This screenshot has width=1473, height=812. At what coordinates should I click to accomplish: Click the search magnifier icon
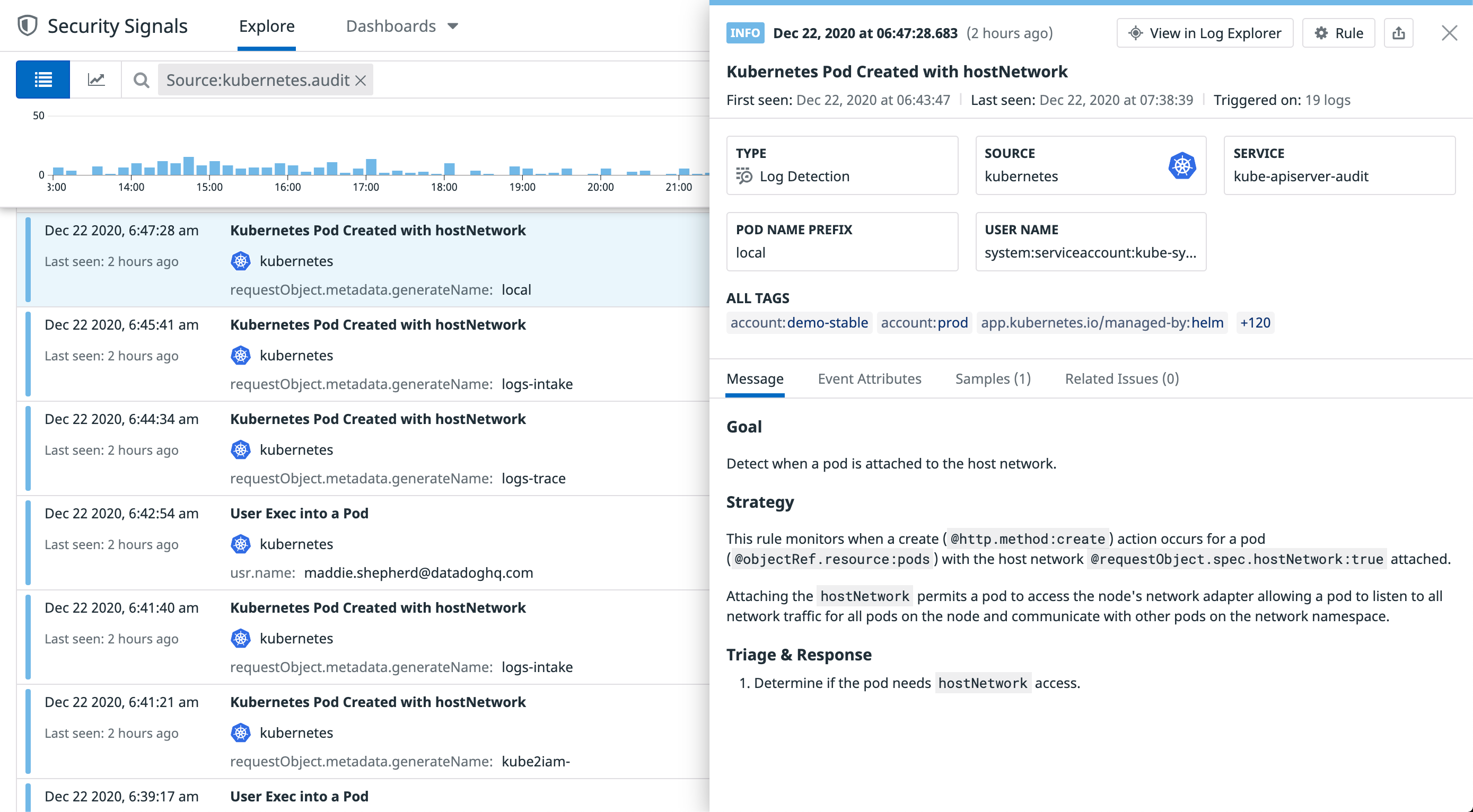(x=141, y=80)
